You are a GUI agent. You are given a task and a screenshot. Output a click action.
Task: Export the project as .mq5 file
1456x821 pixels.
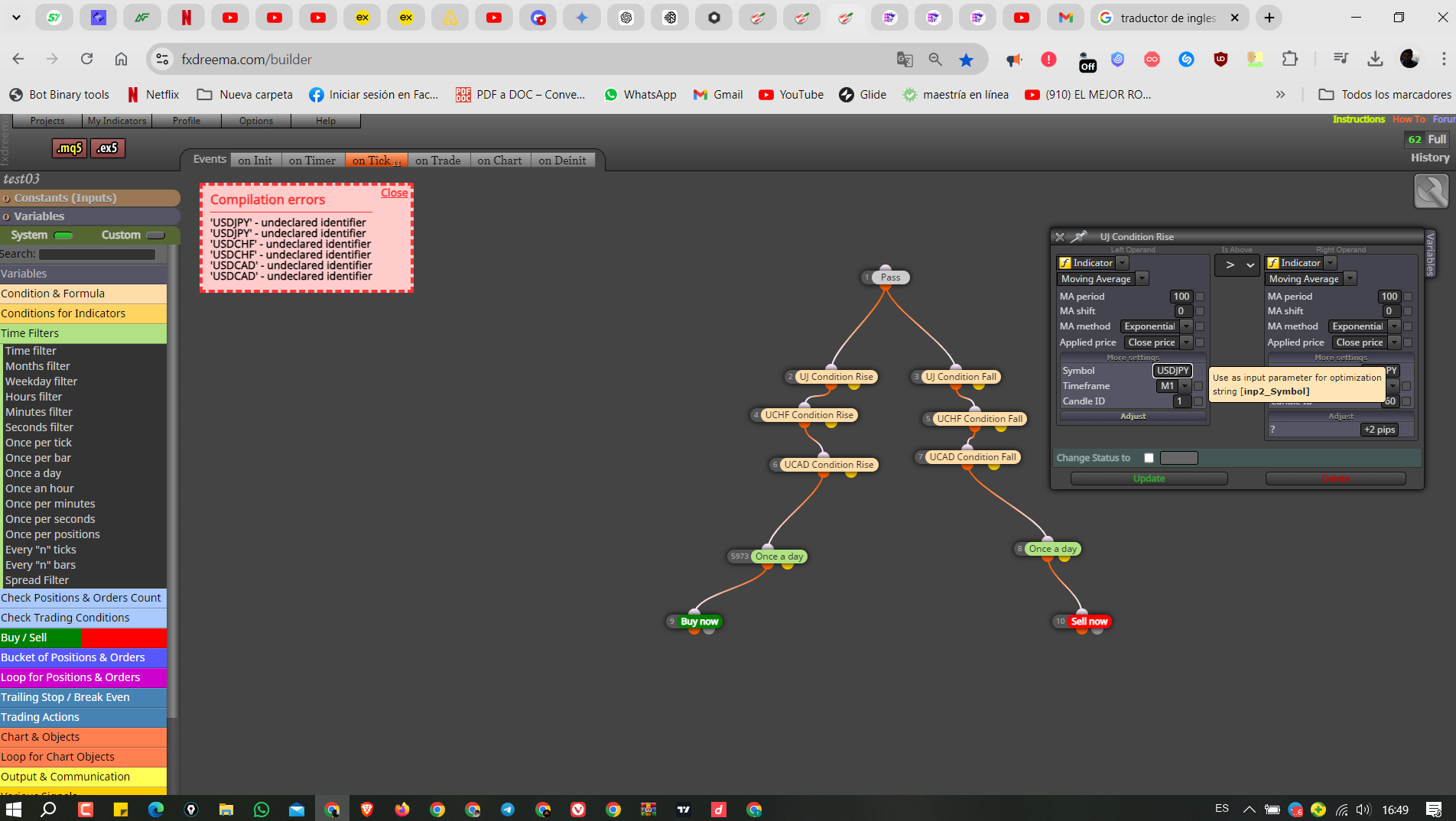(69, 148)
